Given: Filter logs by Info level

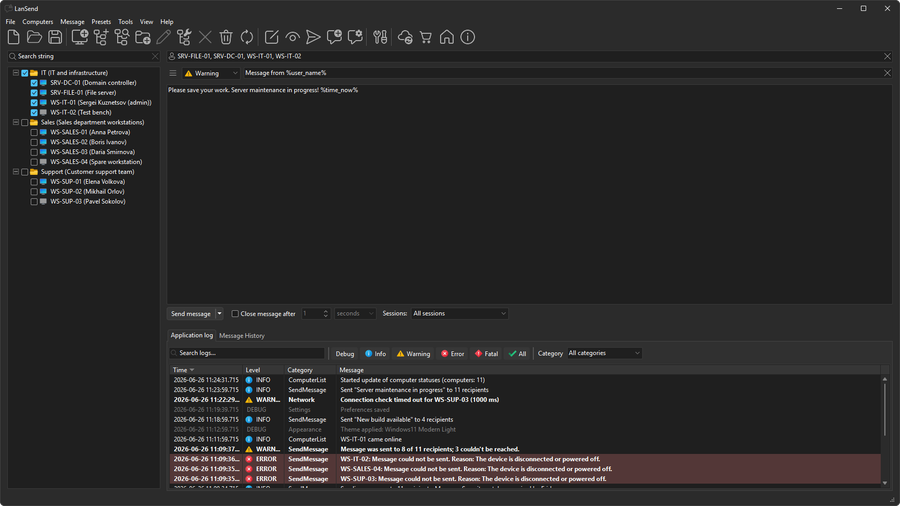Looking at the screenshot, I should point(375,353).
